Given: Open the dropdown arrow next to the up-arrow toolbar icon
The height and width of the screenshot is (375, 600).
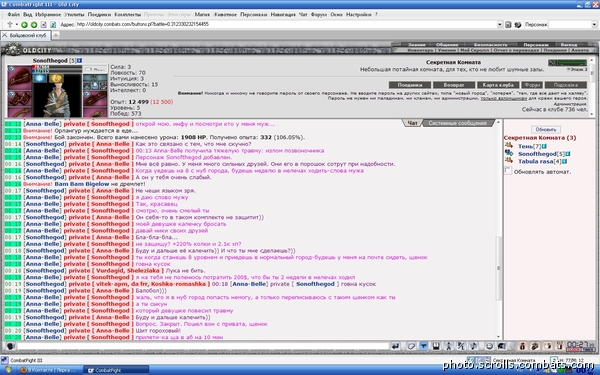Looking at the screenshot, I should (x=16, y=24).
